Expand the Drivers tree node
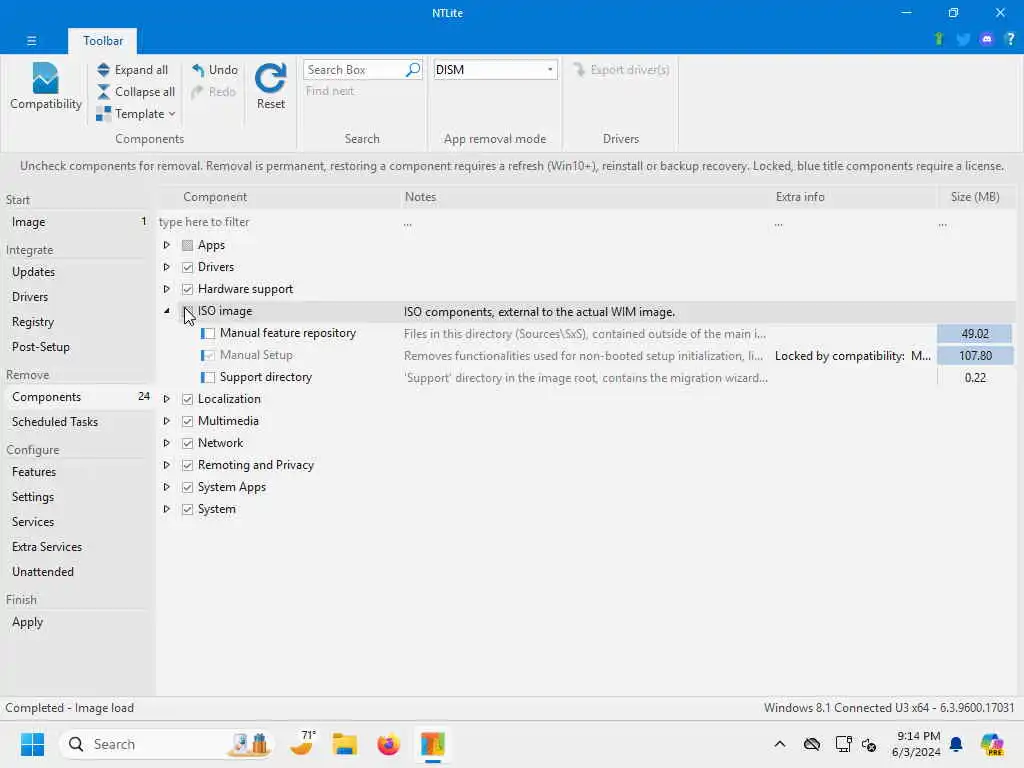 [167, 267]
